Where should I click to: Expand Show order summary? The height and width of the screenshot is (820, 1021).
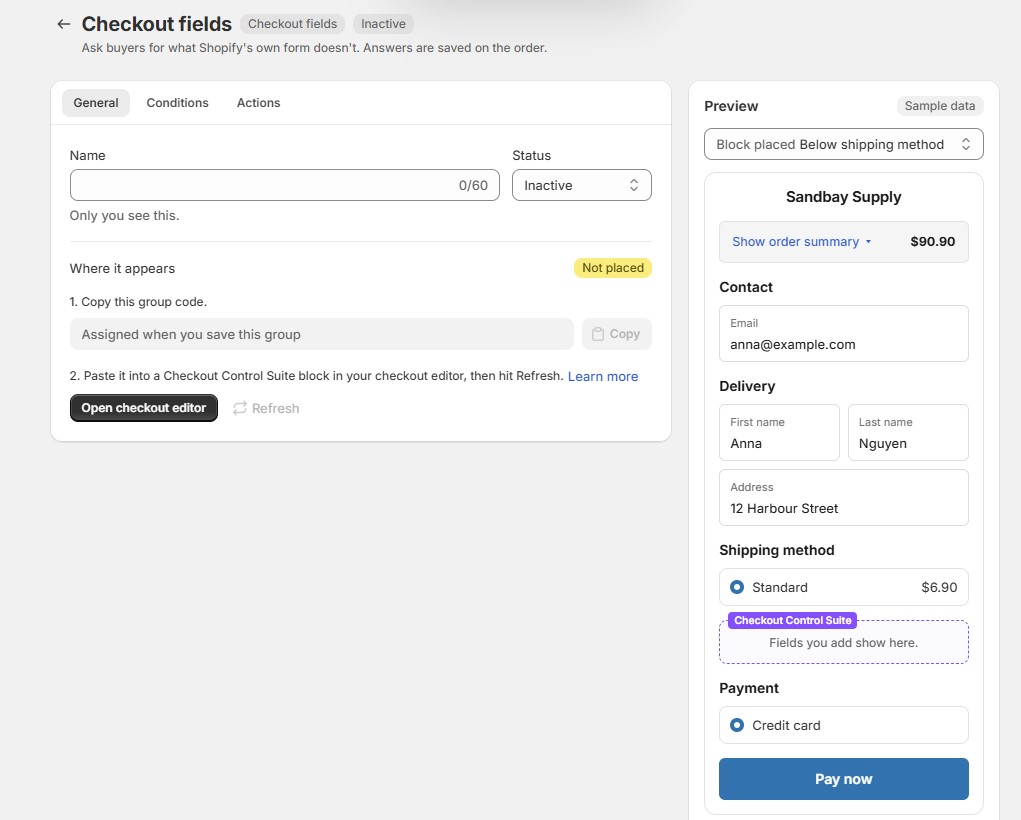[801, 242]
